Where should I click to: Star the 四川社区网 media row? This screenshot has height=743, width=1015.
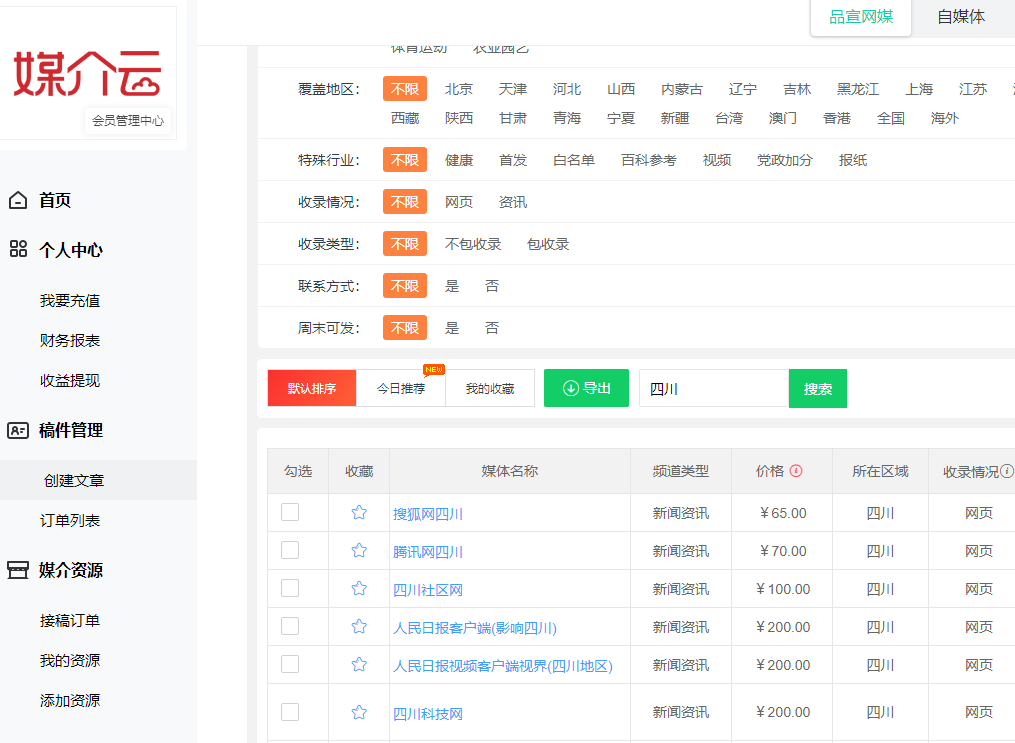click(359, 589)
